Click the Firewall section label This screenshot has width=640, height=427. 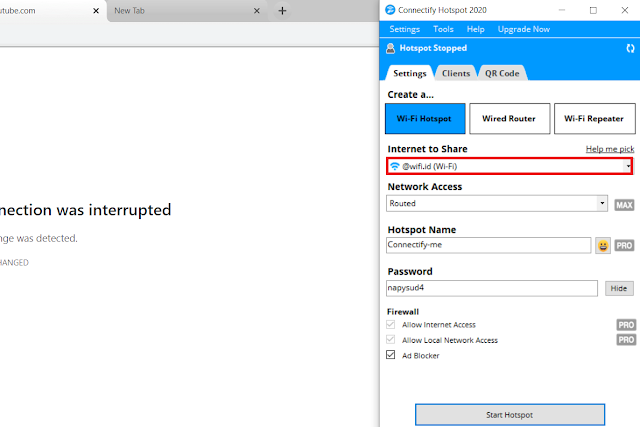[x=403, y=312]
